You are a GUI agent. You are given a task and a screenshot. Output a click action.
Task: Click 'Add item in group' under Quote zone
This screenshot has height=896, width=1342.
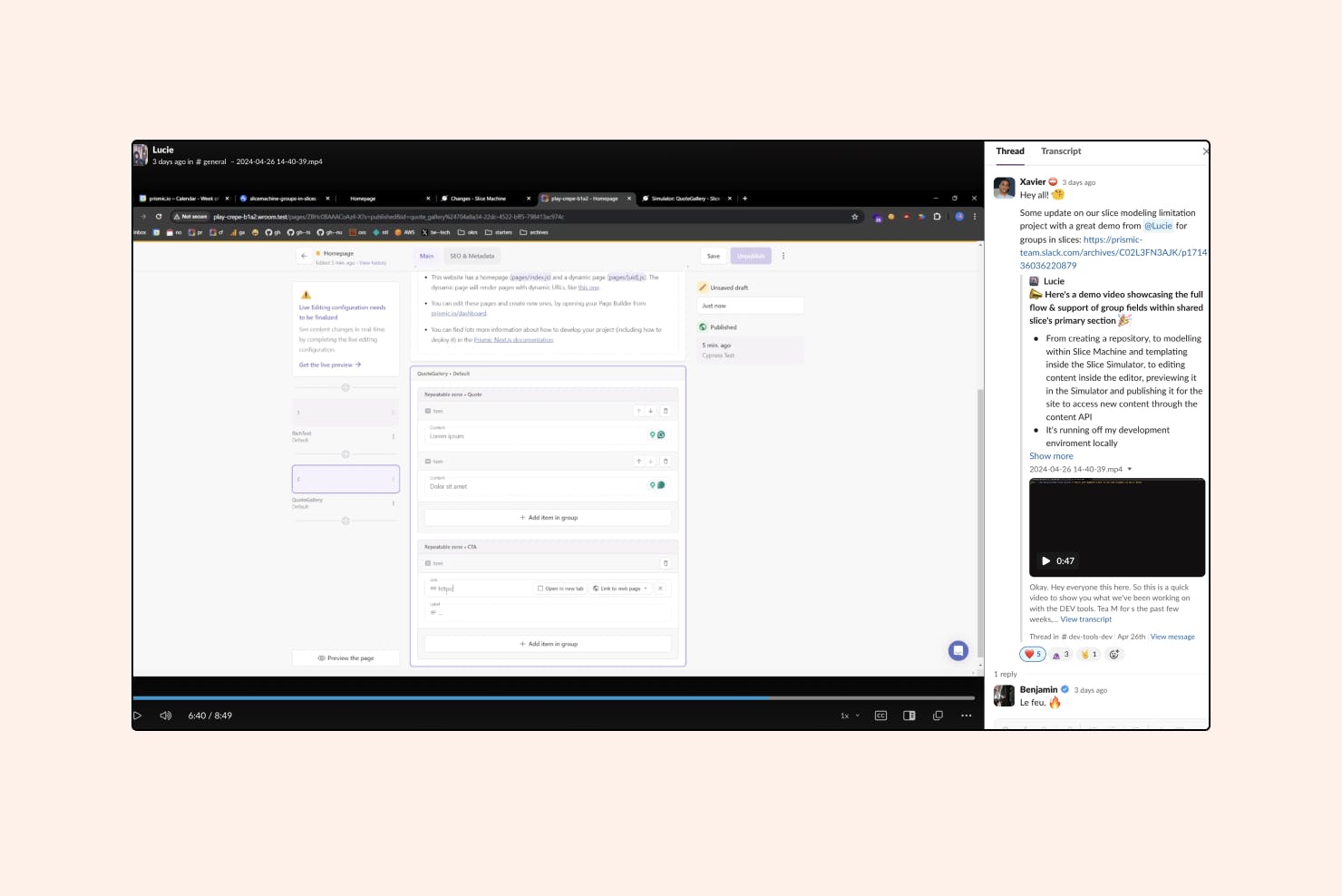pos(548,518)
